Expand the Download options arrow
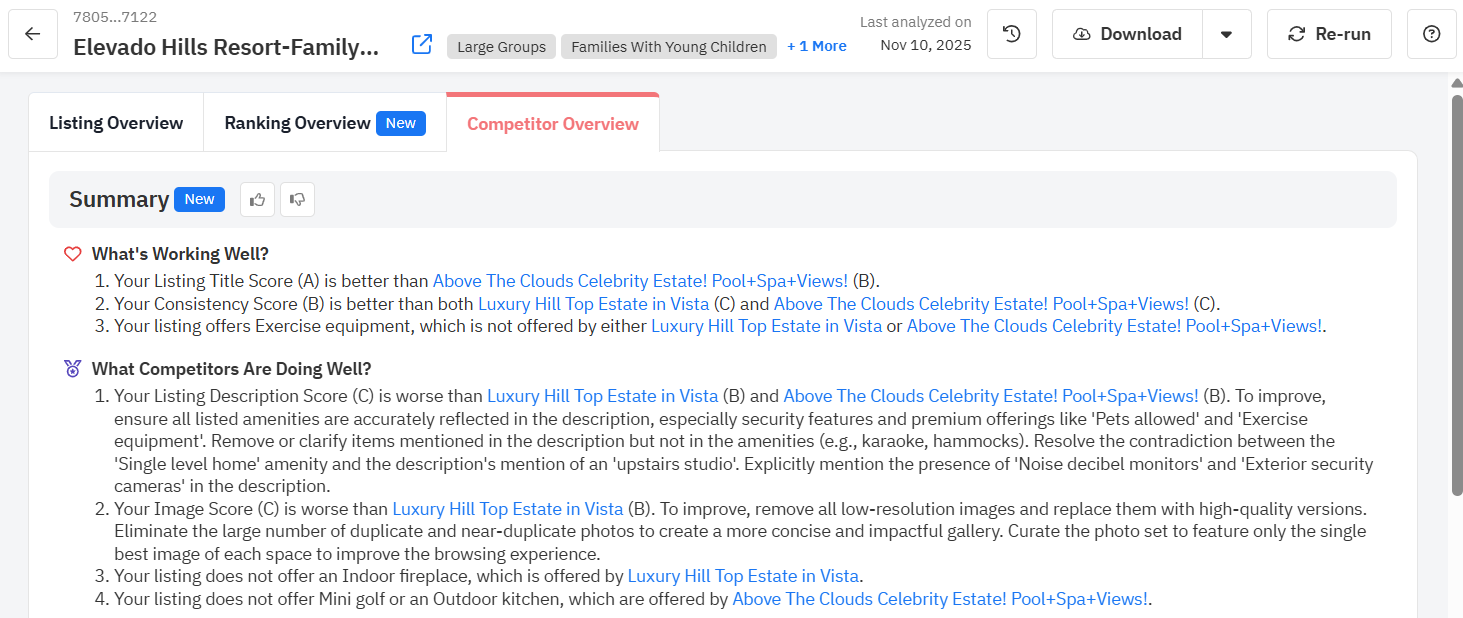This screenshot has height=618, width=1463. point(1226,34)
